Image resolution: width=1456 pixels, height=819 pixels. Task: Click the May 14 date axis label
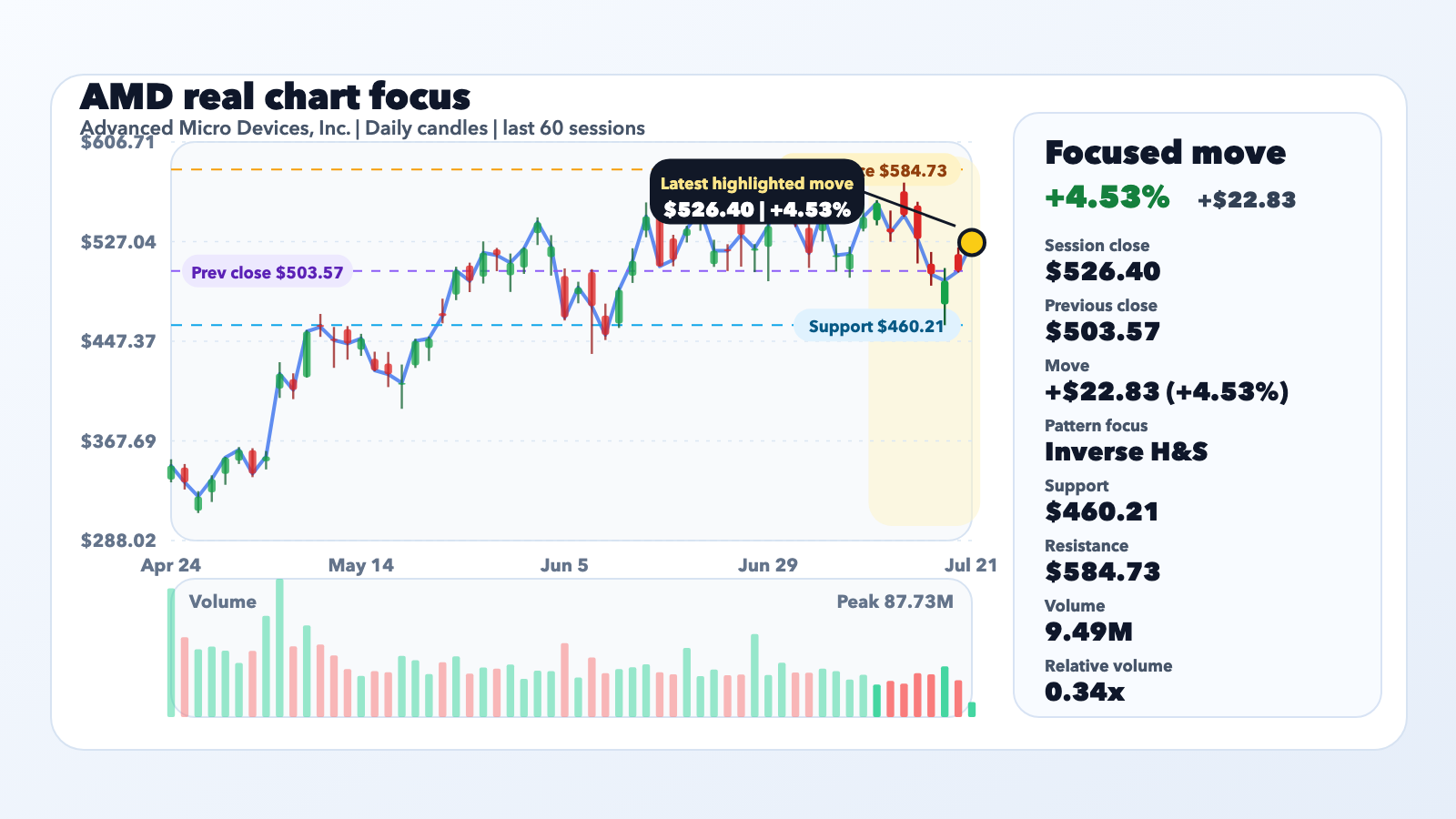pyautogui.click(x=361, y=565)
